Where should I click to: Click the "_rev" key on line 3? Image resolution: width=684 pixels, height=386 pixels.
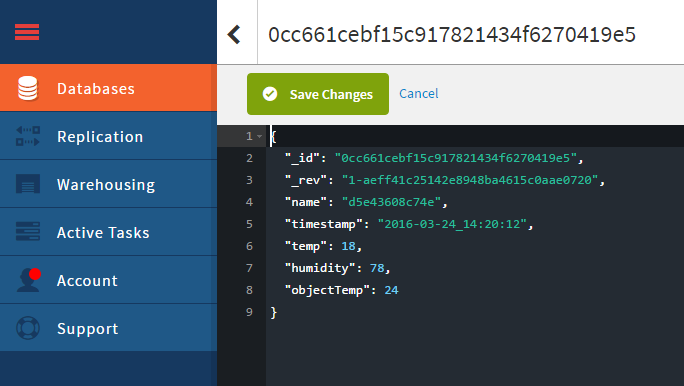[x=306, y=180]
